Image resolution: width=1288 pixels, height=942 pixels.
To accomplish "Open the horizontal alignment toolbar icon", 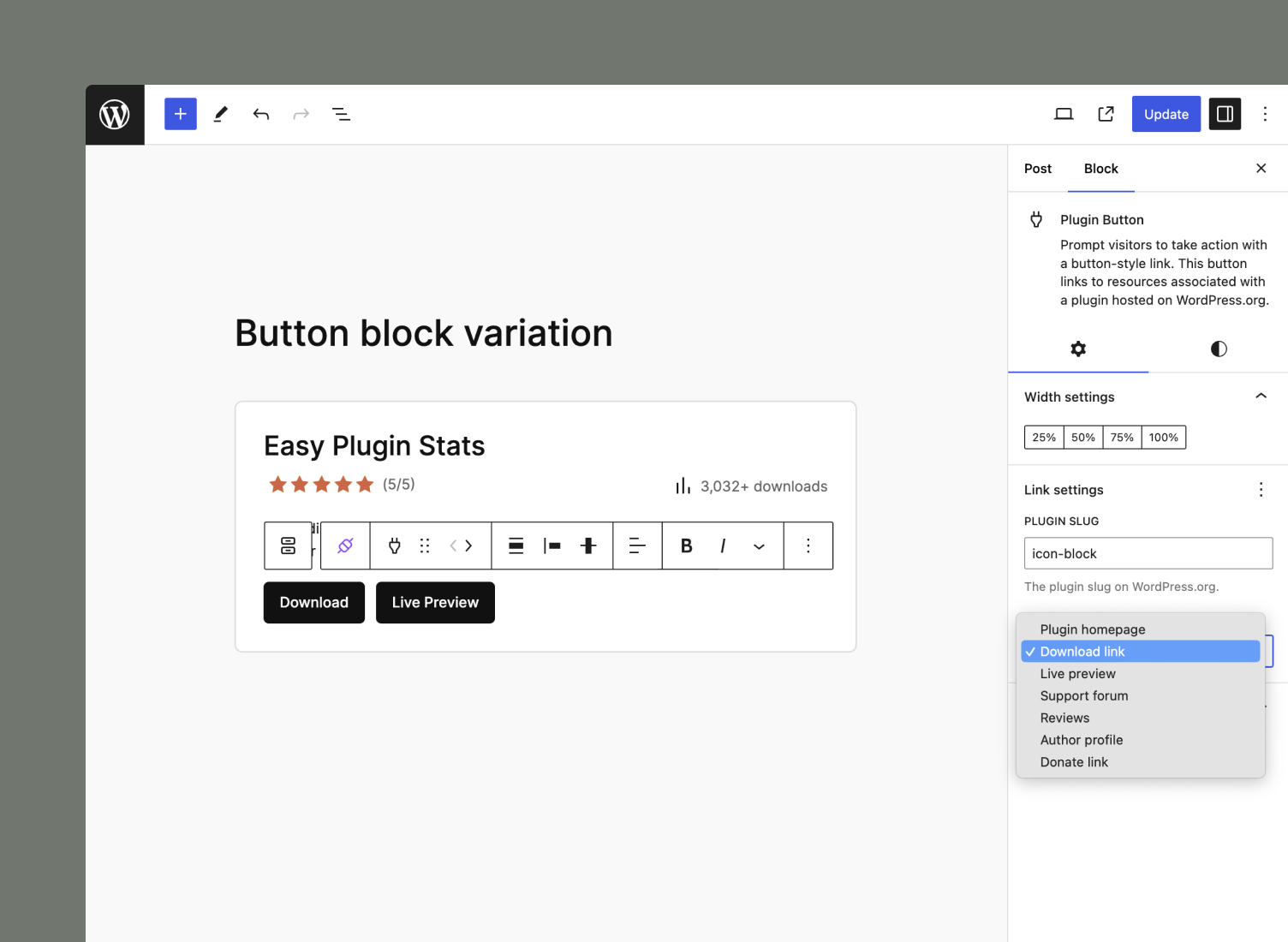I will pyautogui.click(x=552, y=546).
